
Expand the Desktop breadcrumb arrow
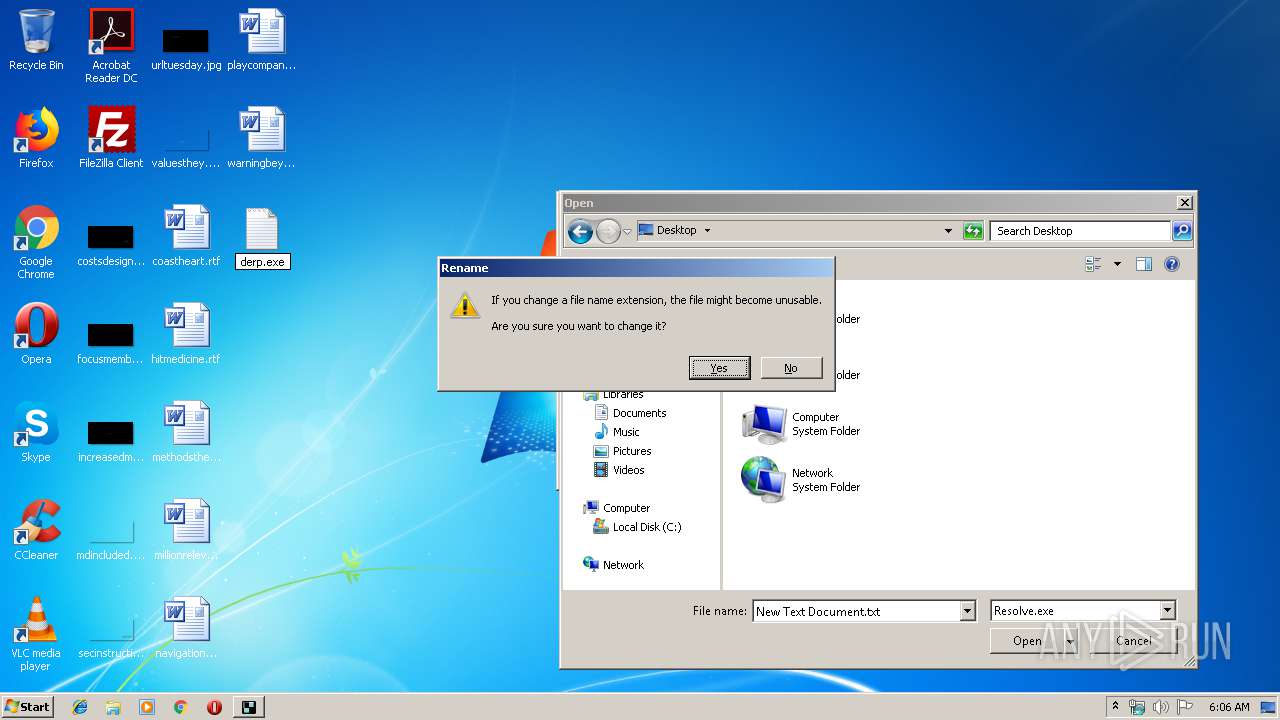click(707, 230)
